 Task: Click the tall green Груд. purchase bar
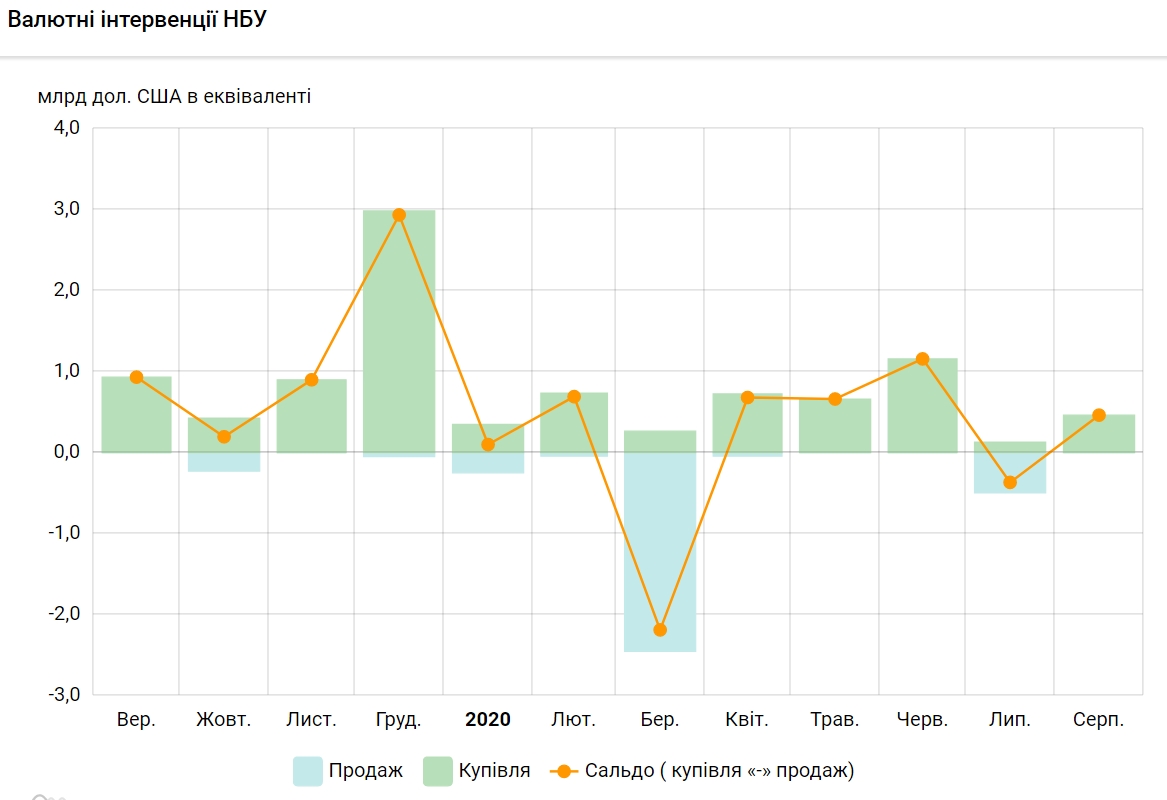[x=399, y=330]
